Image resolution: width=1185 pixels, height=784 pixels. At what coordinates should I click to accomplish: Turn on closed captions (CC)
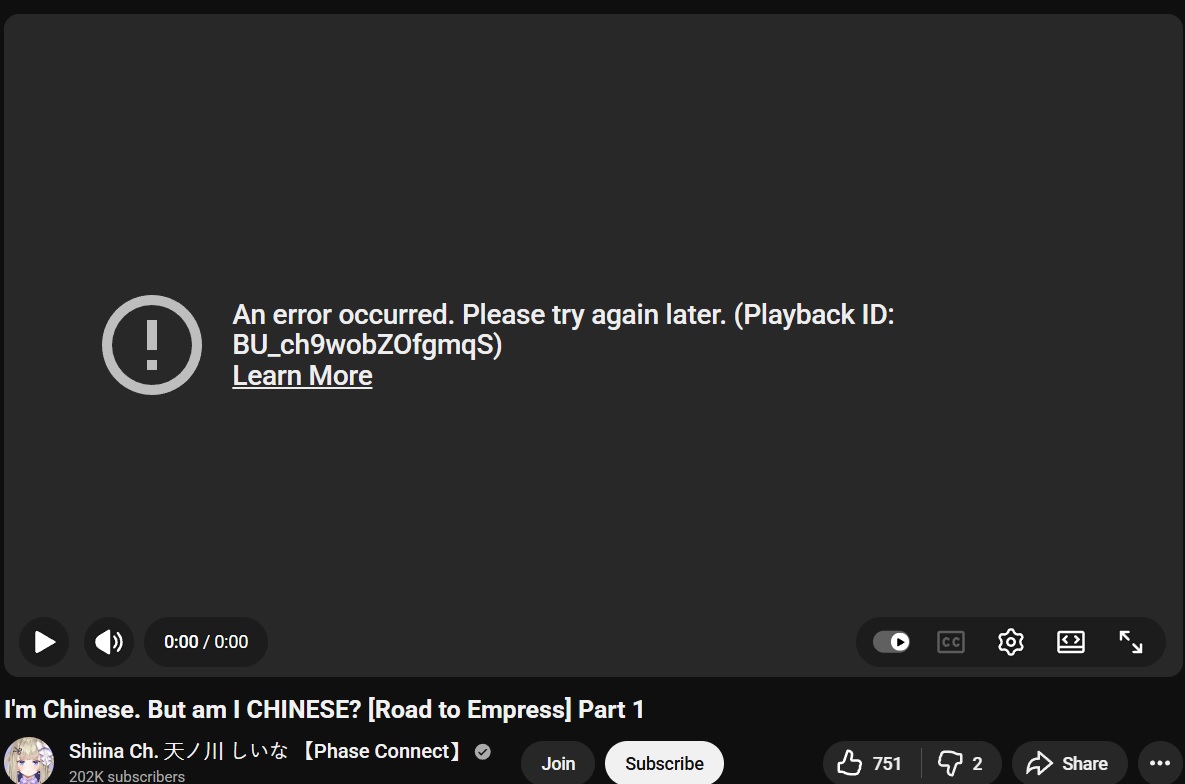tap(951, 642)
